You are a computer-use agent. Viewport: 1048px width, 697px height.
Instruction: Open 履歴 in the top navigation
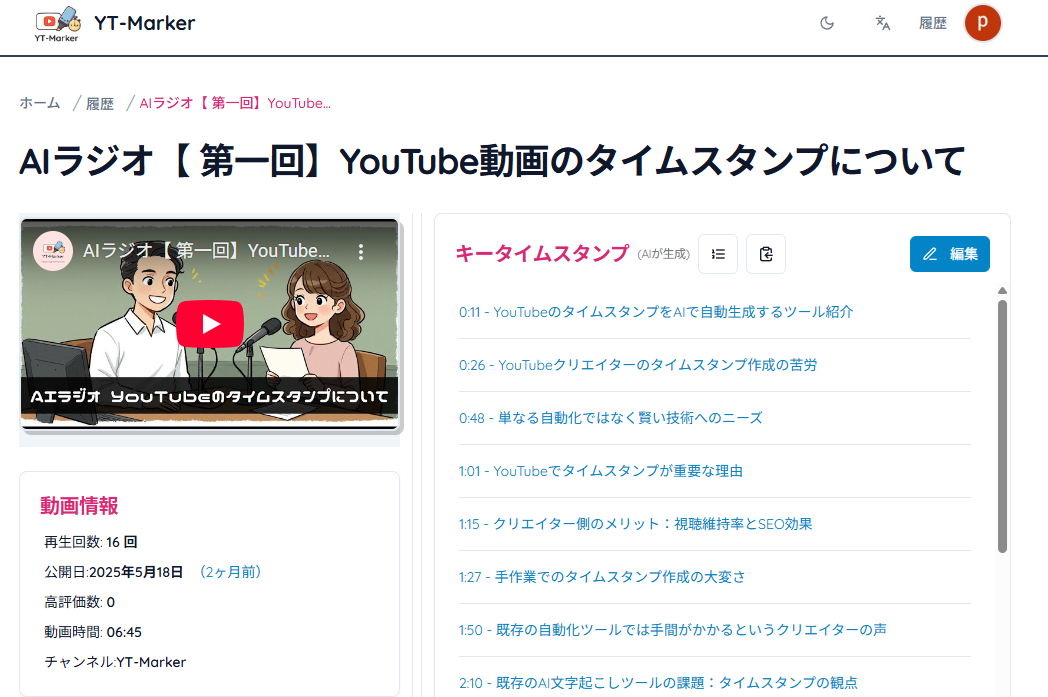pos(932,23)
